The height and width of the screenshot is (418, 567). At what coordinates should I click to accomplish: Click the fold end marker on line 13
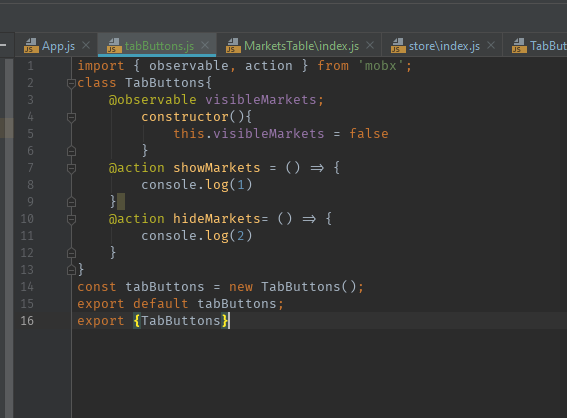(x=71, y=270)
